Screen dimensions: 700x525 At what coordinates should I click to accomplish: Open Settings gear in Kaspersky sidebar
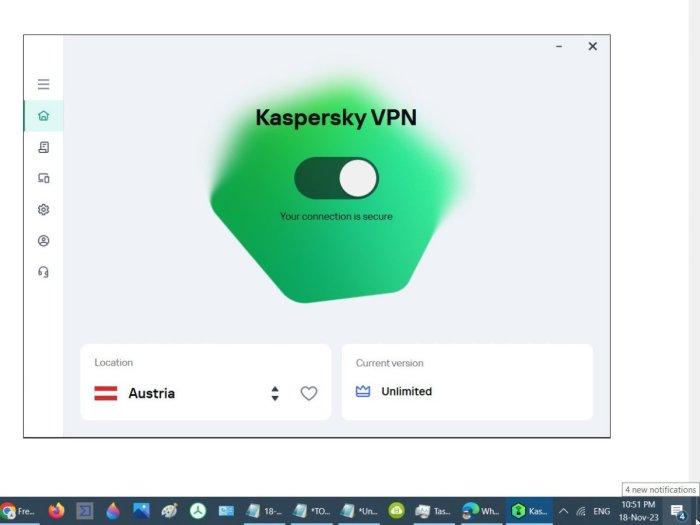pyautogui.click(x=43, y=209)
